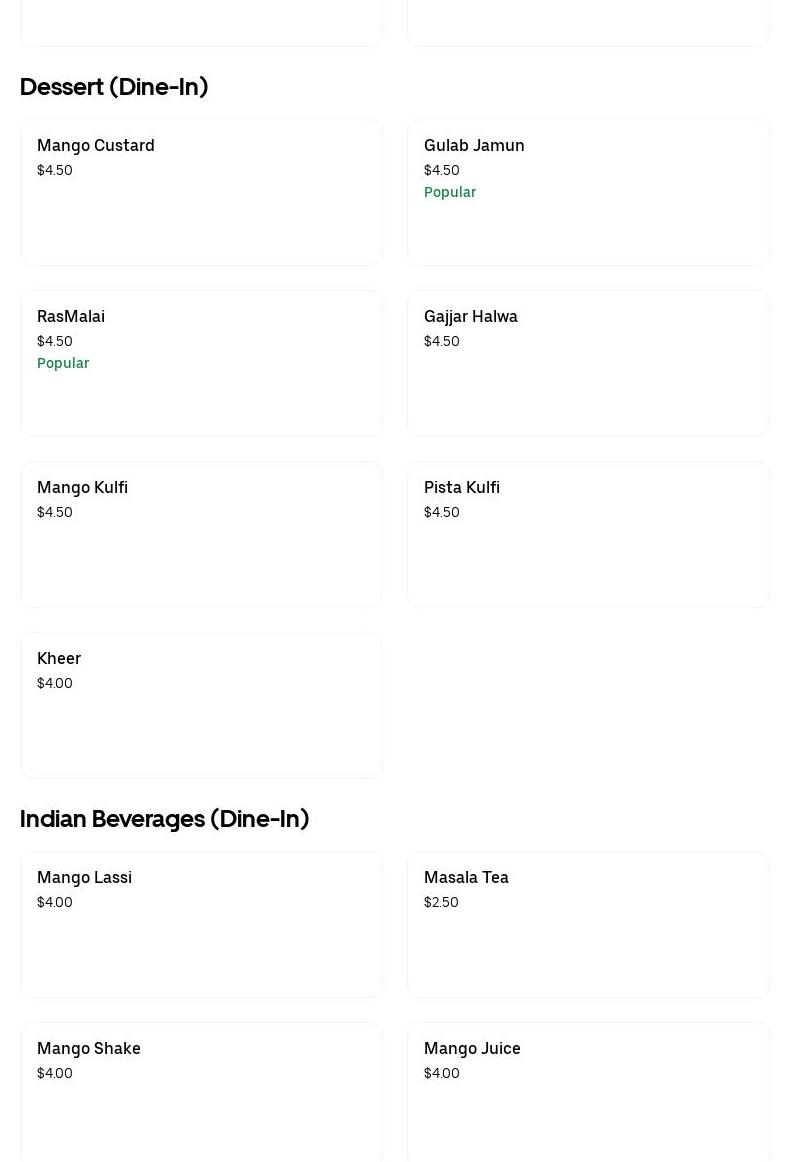The width and height of the screenshot is (804, 1162).
Task: Open the Mango Lassi beverage item
Action: pos(201,924)
